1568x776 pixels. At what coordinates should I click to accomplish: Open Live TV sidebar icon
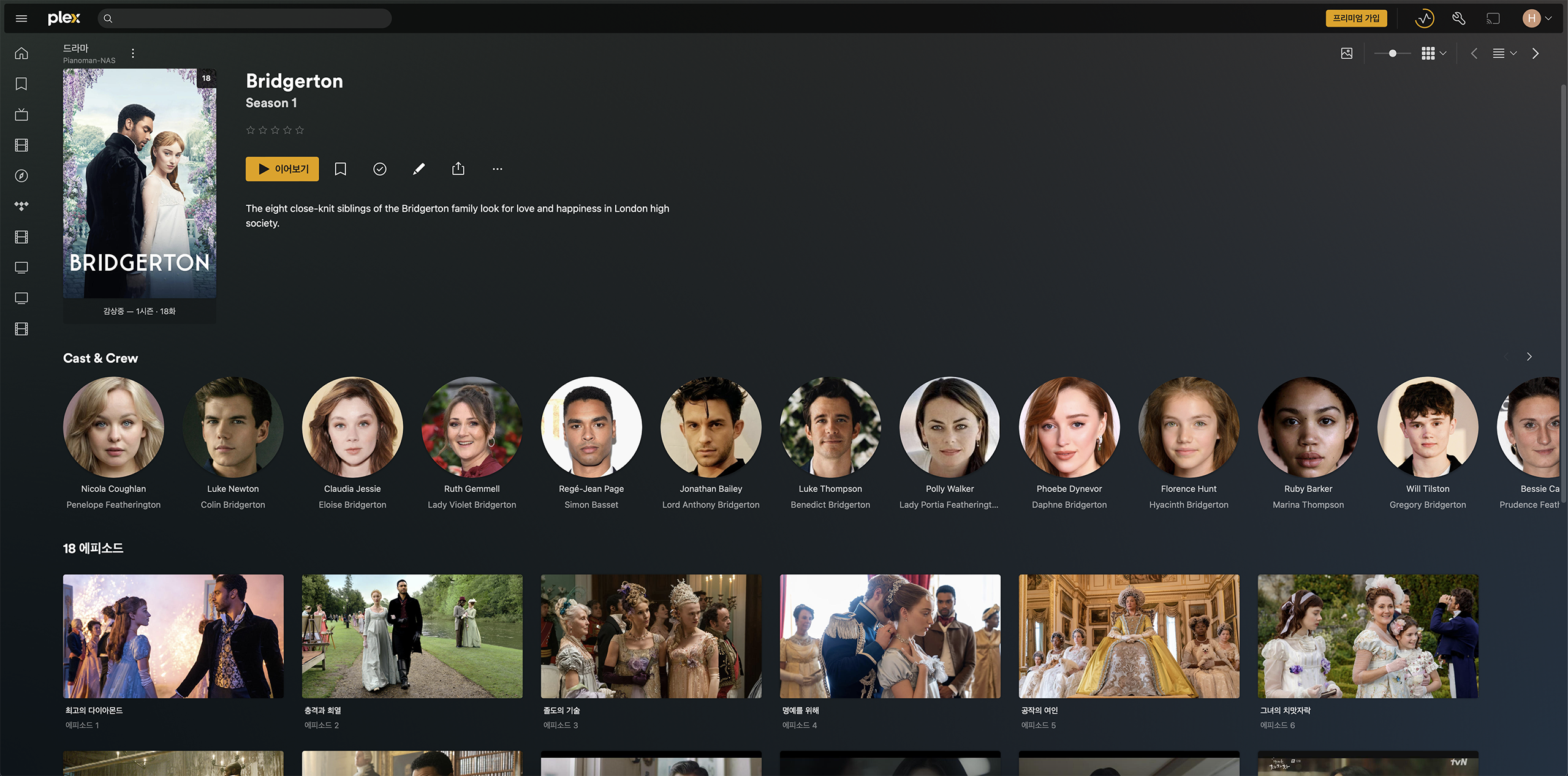[21, 115]
